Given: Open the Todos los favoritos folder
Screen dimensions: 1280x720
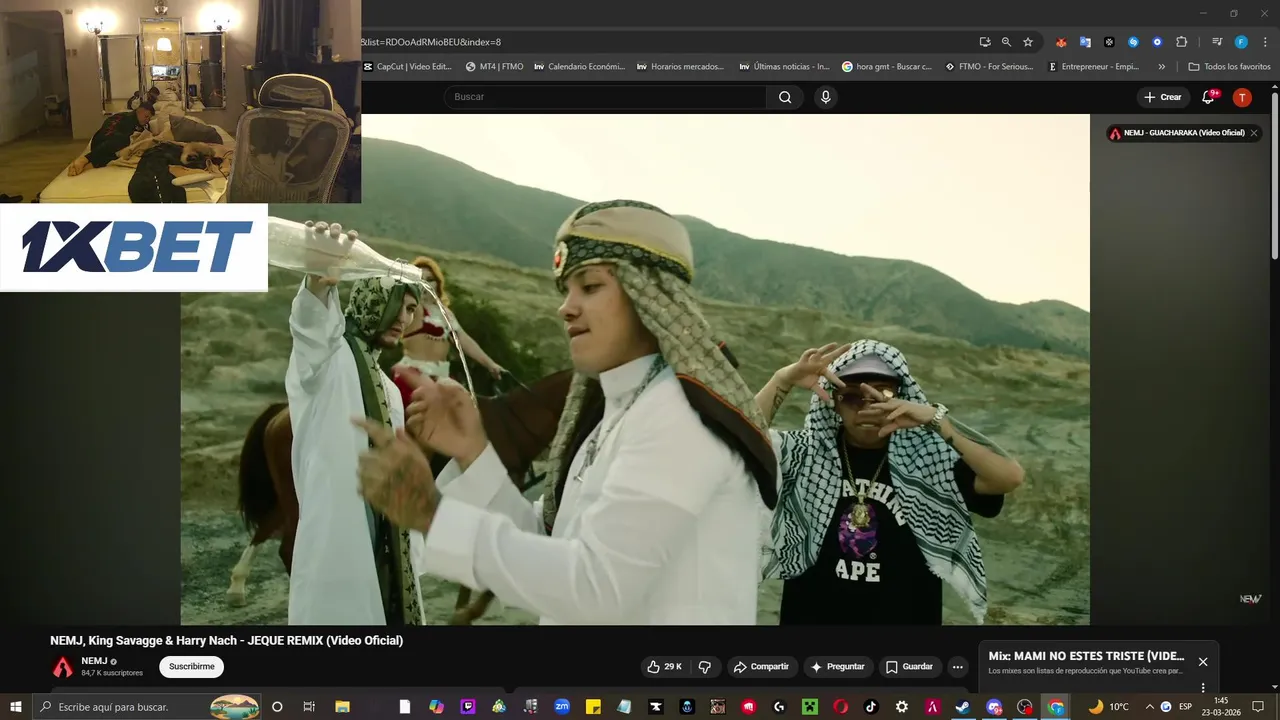Looking at the screenshot, I should [x=1229, y=67].
